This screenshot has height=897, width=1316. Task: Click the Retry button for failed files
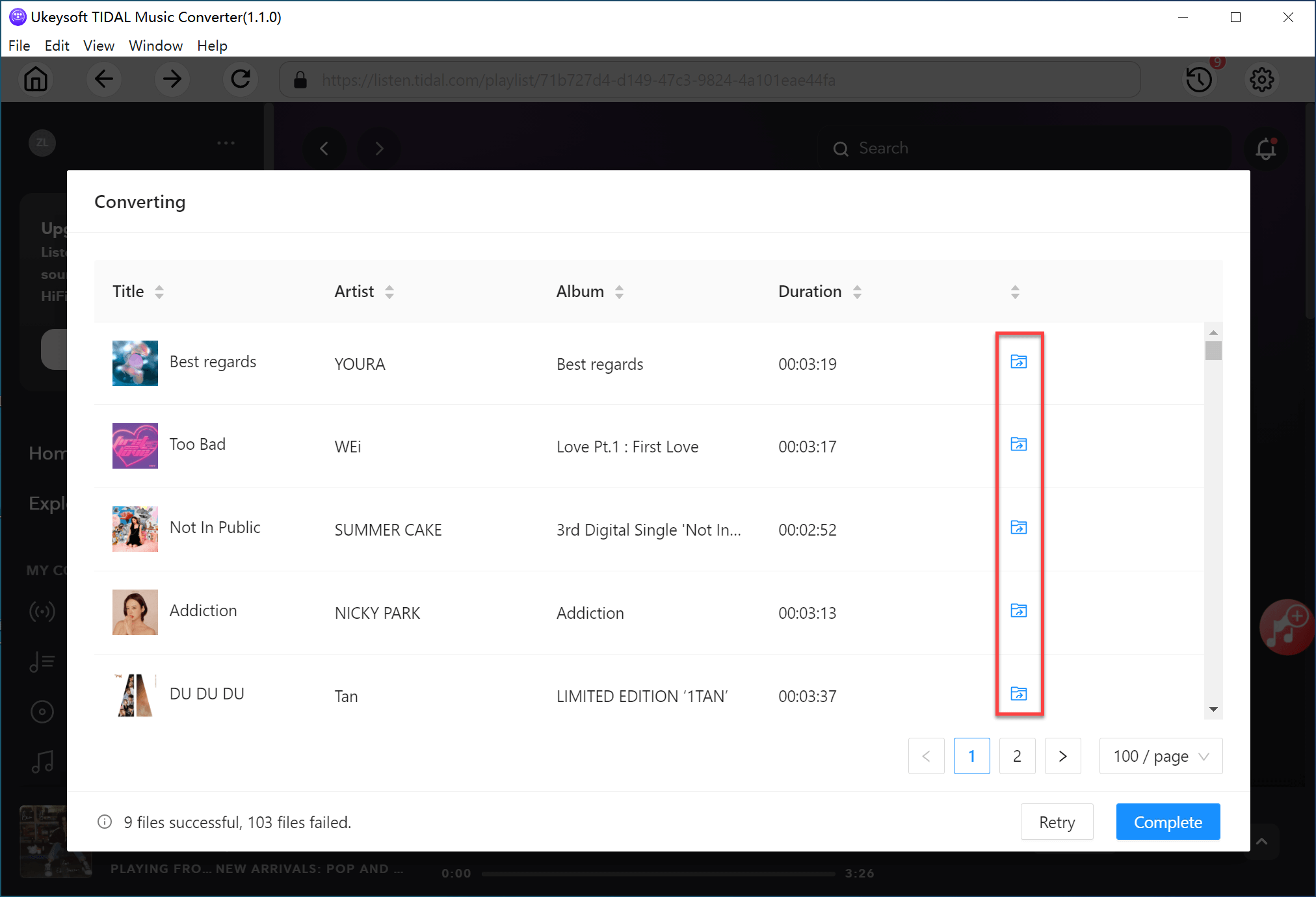pyautogui.click(x=1056, y=822)
